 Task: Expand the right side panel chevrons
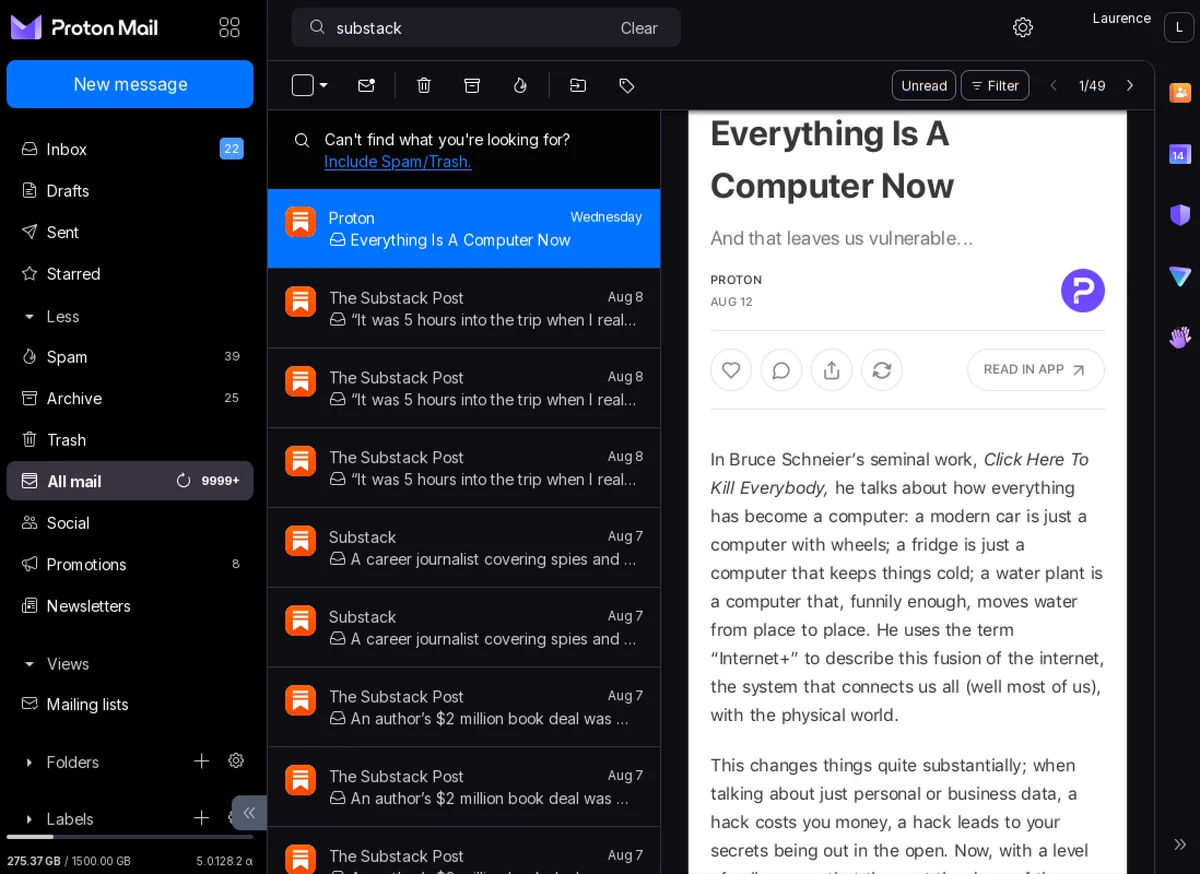(x=1180, y=845)
